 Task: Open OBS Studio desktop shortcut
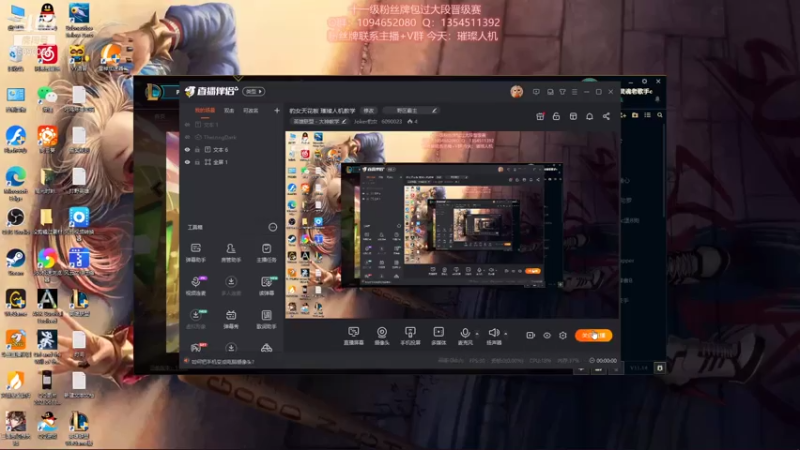(x=16, y=220)
